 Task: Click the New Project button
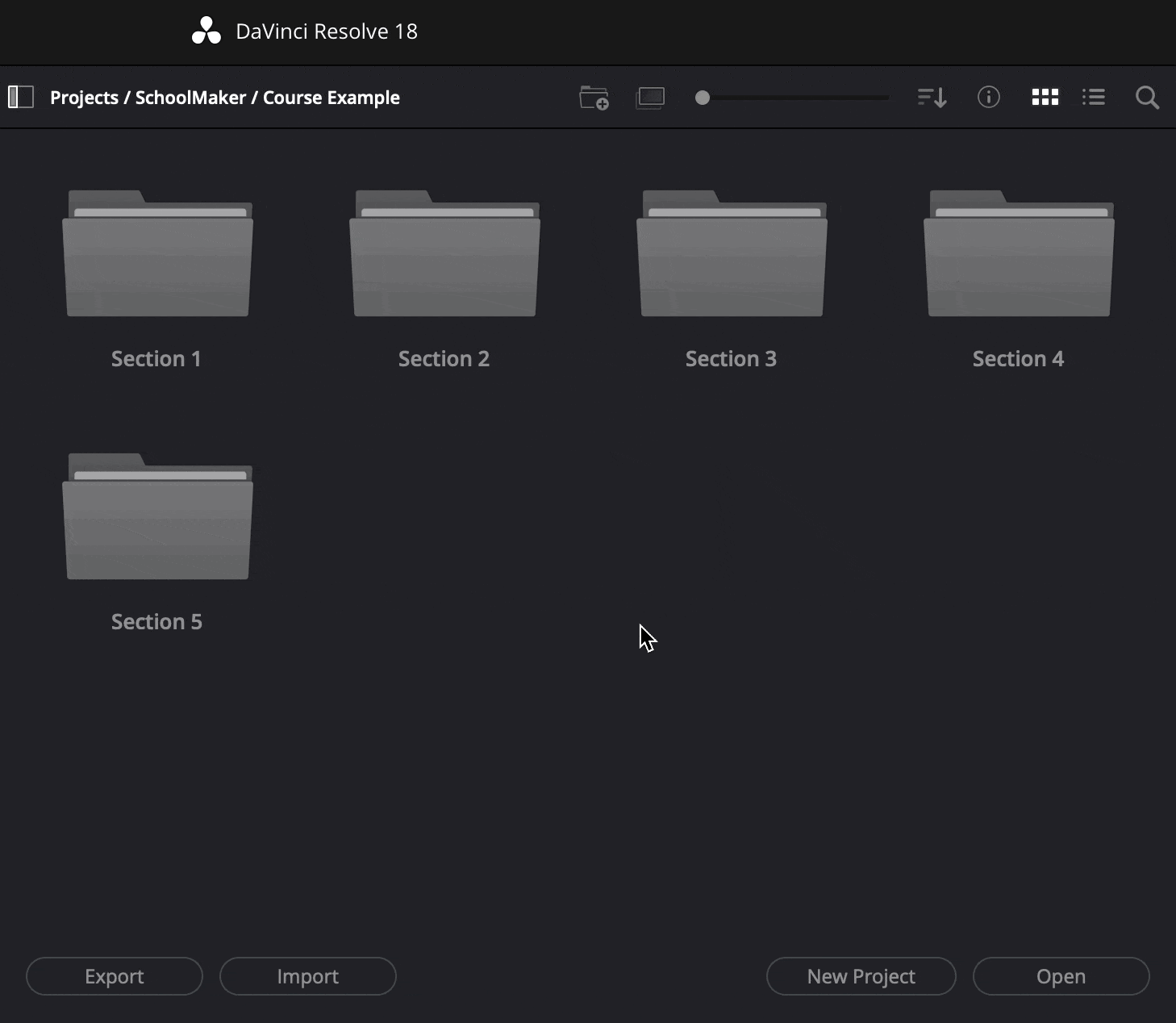(861, 976)
